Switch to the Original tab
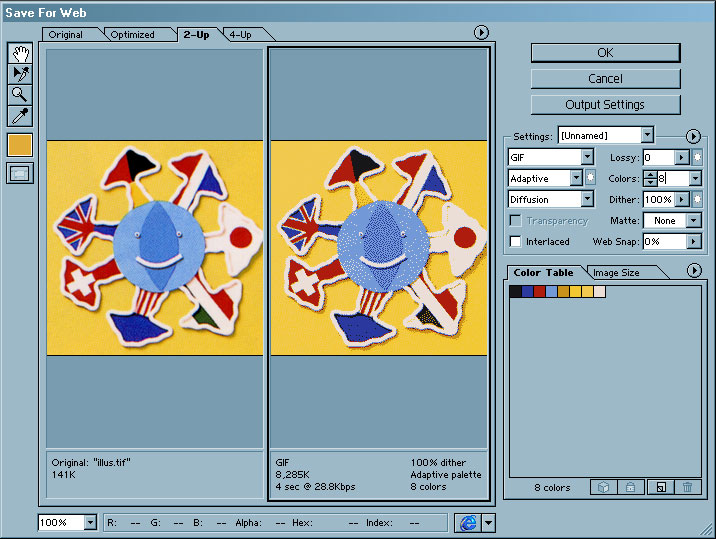Viewport: 716px width, 539px height. [66, 35]
